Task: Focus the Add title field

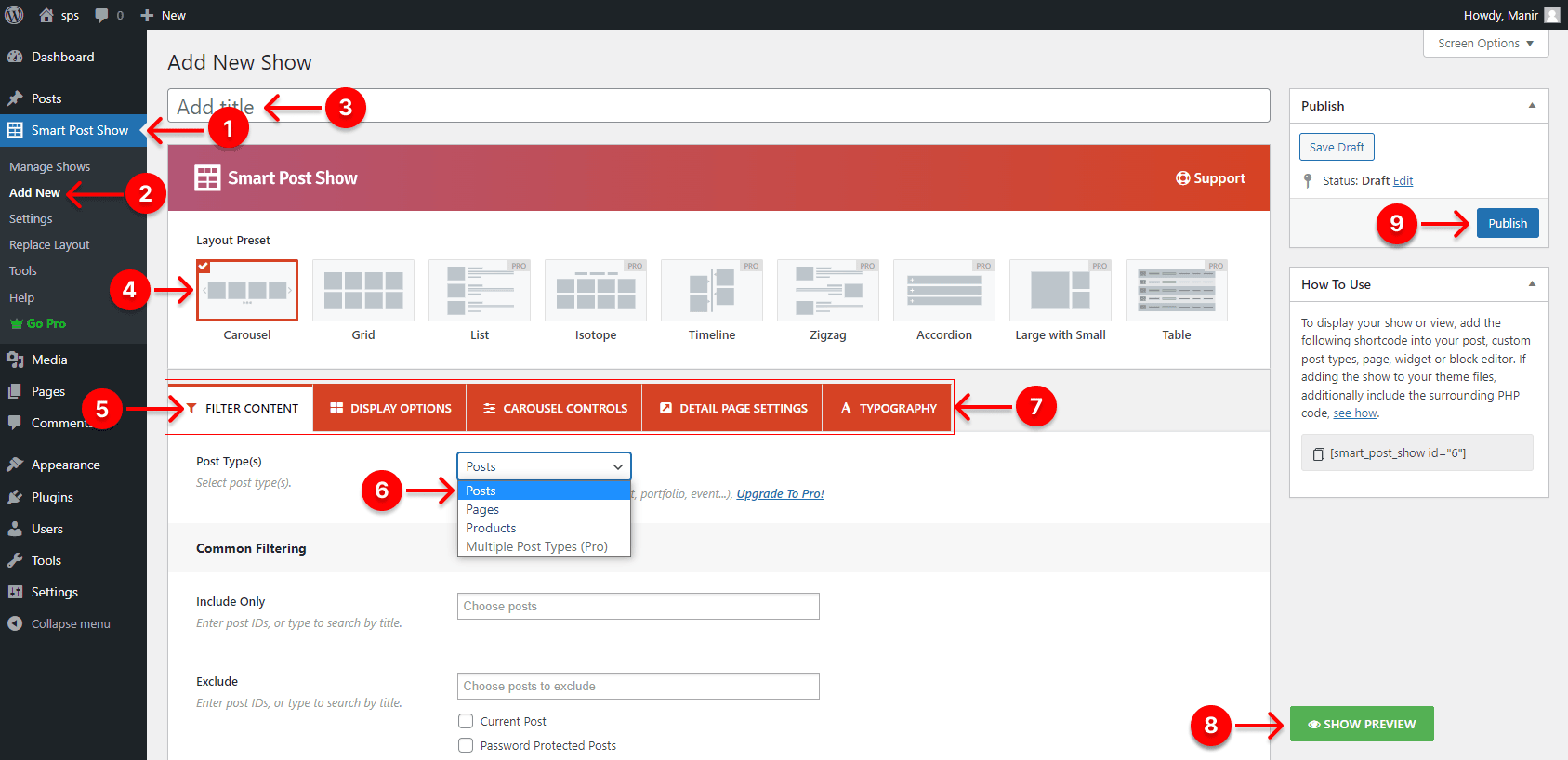Action: point(718,106)
